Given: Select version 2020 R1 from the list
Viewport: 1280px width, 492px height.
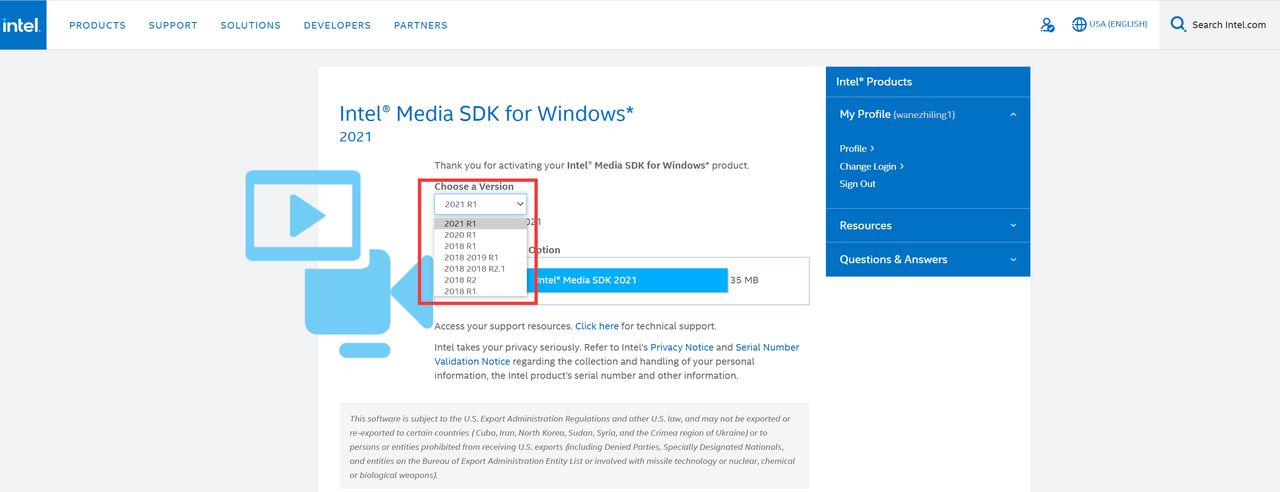Looking at the screenshot, I should coord(480,235).
